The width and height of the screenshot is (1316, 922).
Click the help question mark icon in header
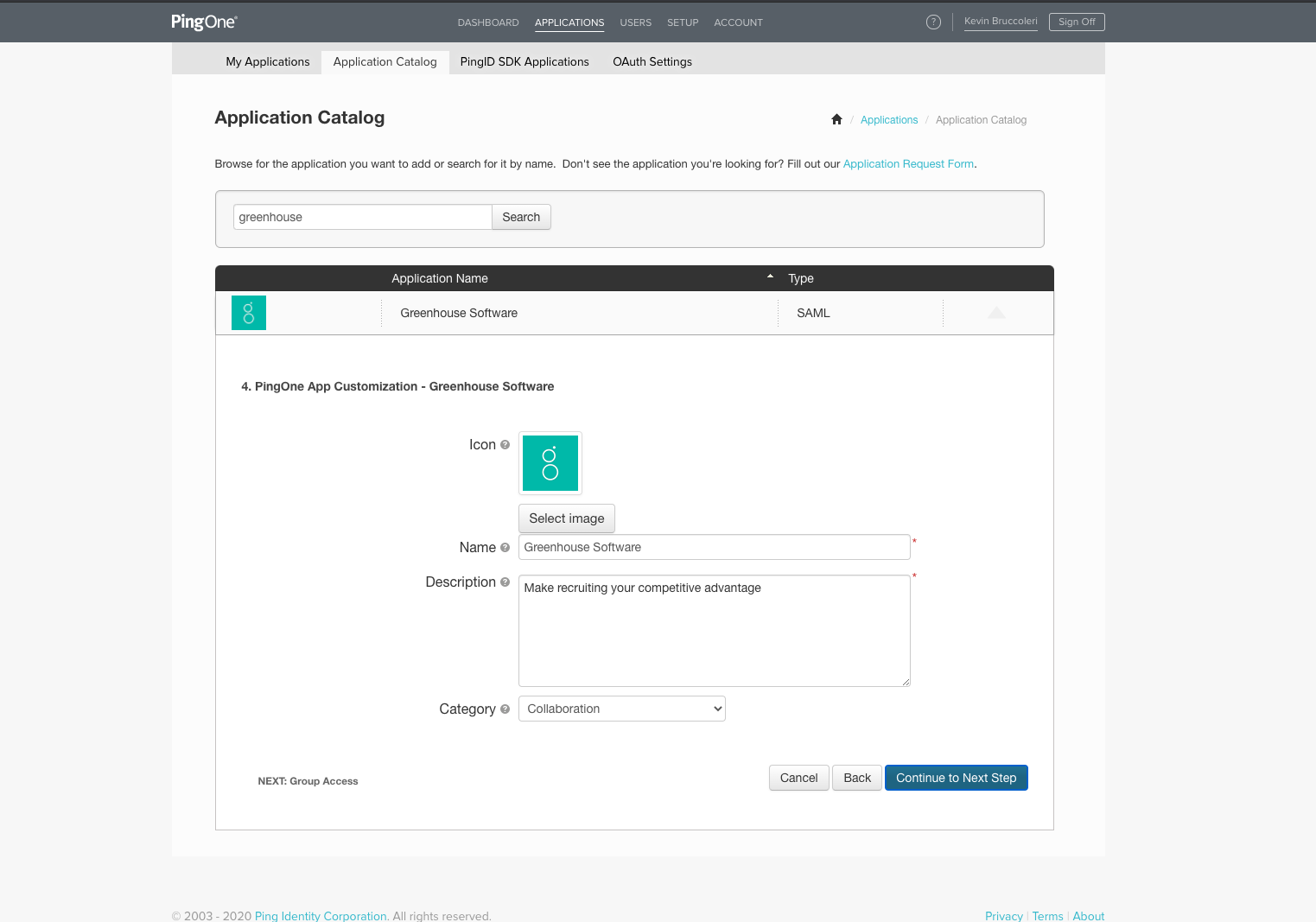pyautogui.click(x=933, y=22)
